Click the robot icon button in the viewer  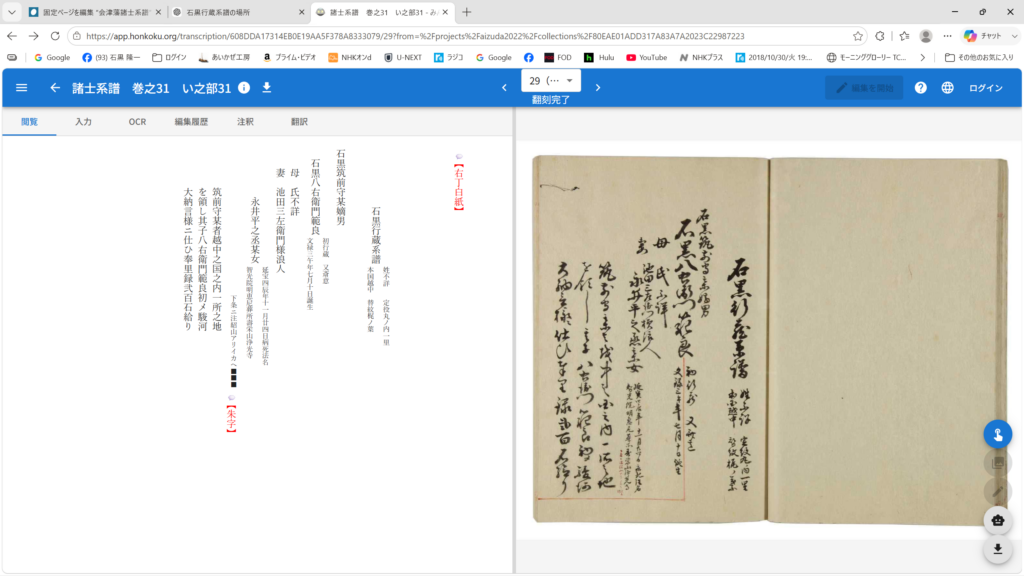pos(998,520)
